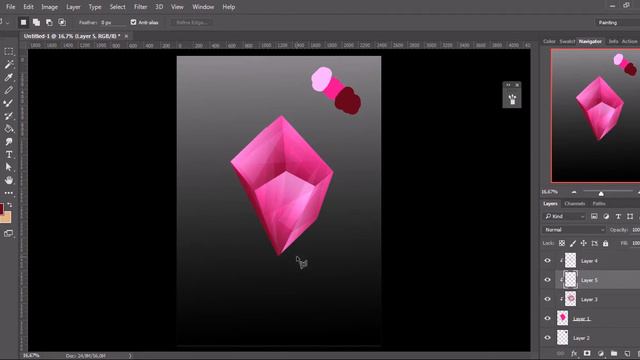Hide Layer 1 with its eye icon
Viewport: 640px width, 360px height.
[548, 318]
